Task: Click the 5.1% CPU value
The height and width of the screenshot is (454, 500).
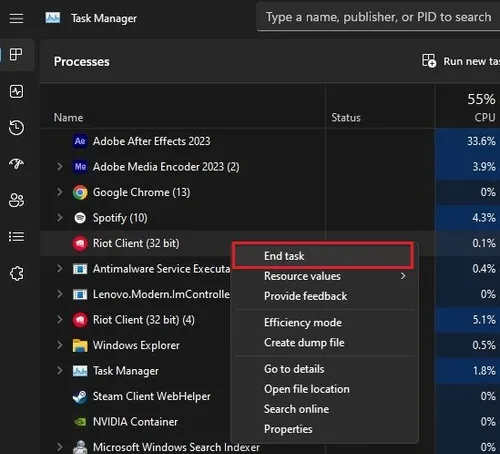Action: (x=484, y=320)
